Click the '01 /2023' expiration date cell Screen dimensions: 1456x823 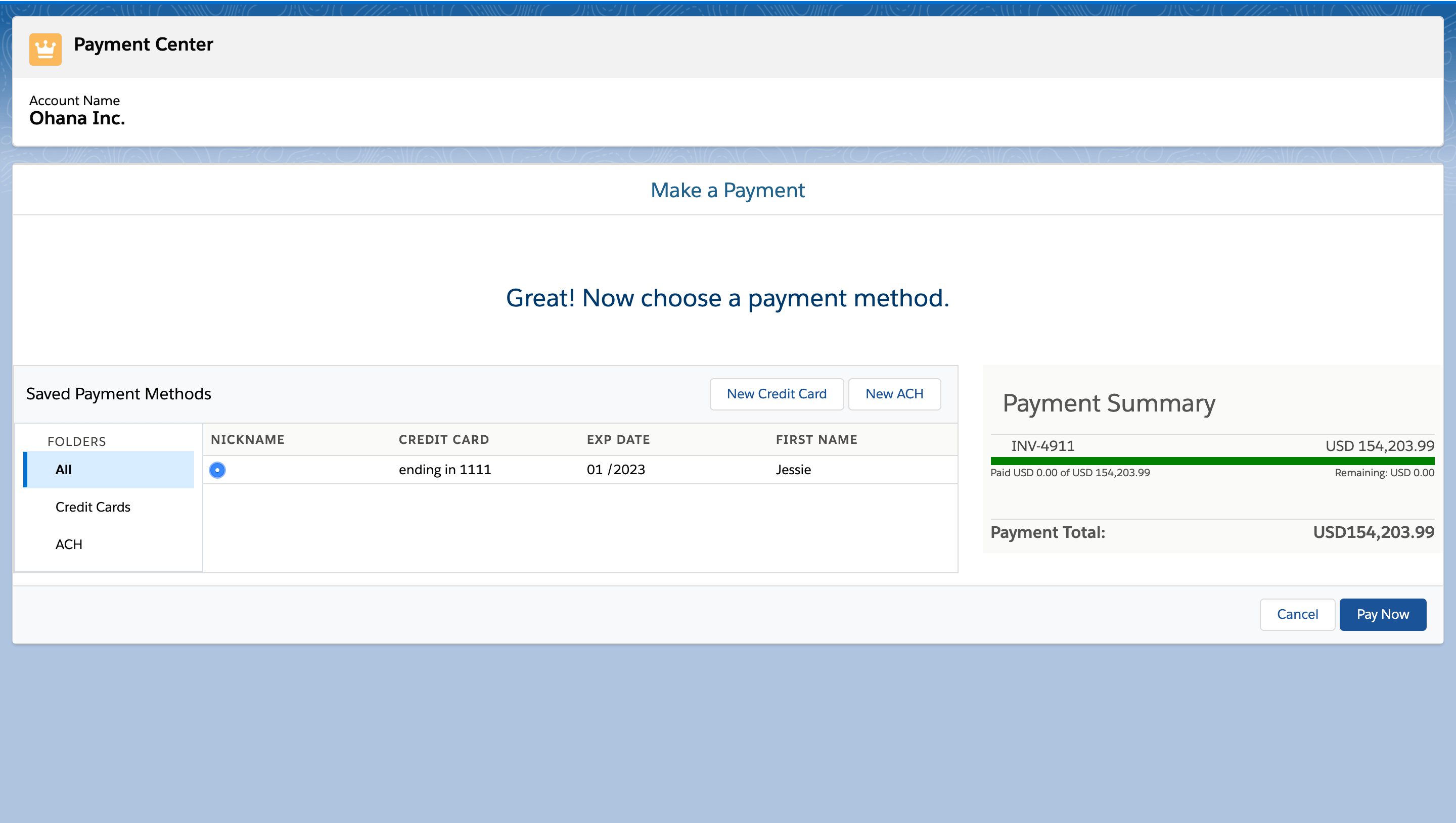(616, 470)
